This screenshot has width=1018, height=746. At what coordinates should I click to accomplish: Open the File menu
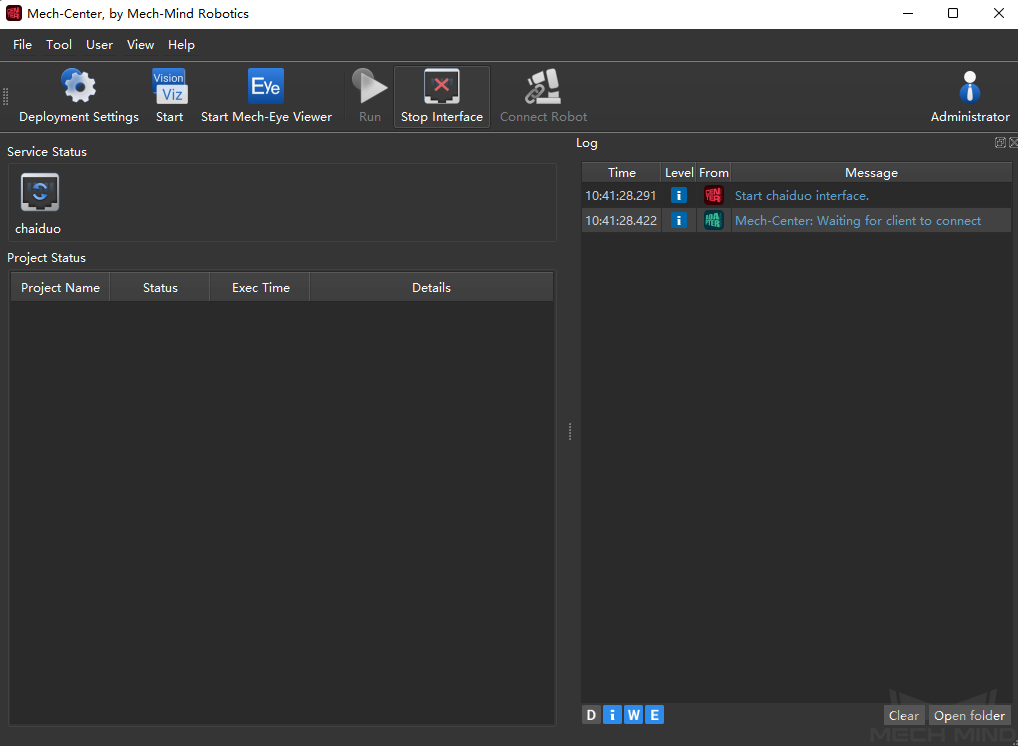point(22,45)
